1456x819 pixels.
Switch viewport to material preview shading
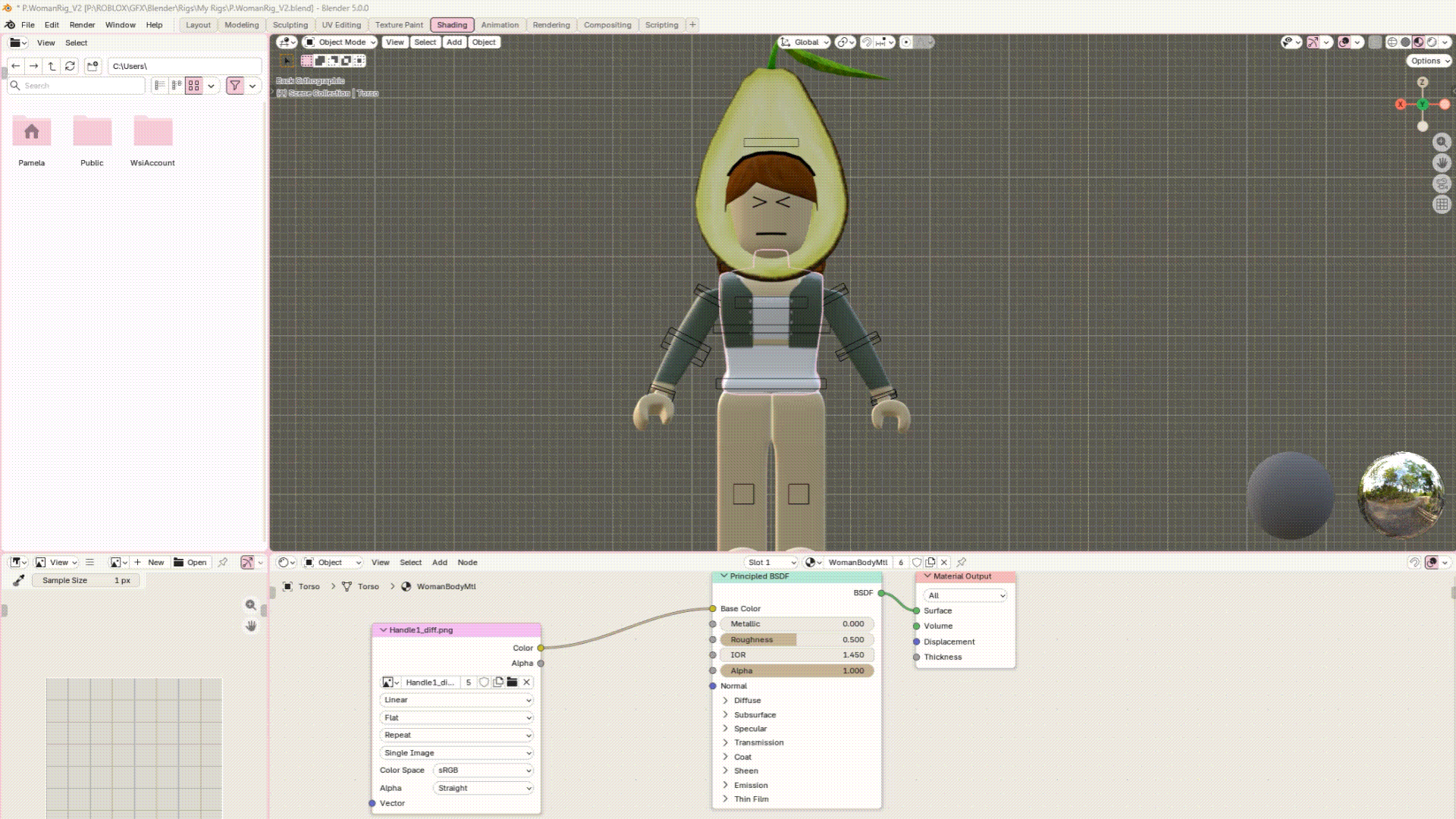coord(1419,42)
